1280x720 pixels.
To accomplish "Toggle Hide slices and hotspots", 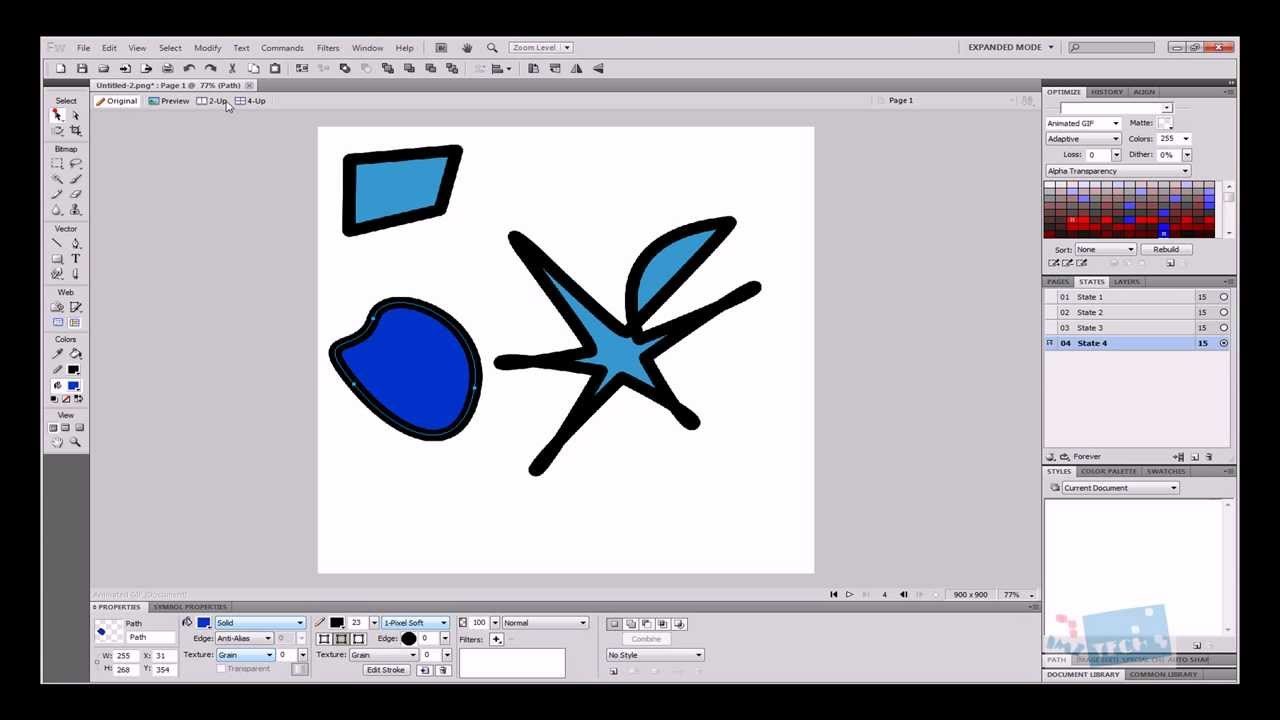I will pyautogui.click(x=57, y=322).
